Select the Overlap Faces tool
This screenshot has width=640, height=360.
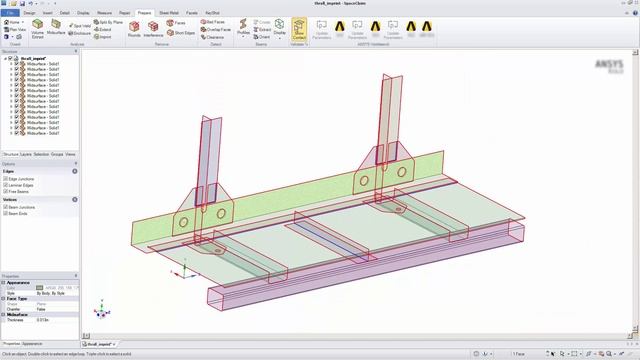coord(216,29)
